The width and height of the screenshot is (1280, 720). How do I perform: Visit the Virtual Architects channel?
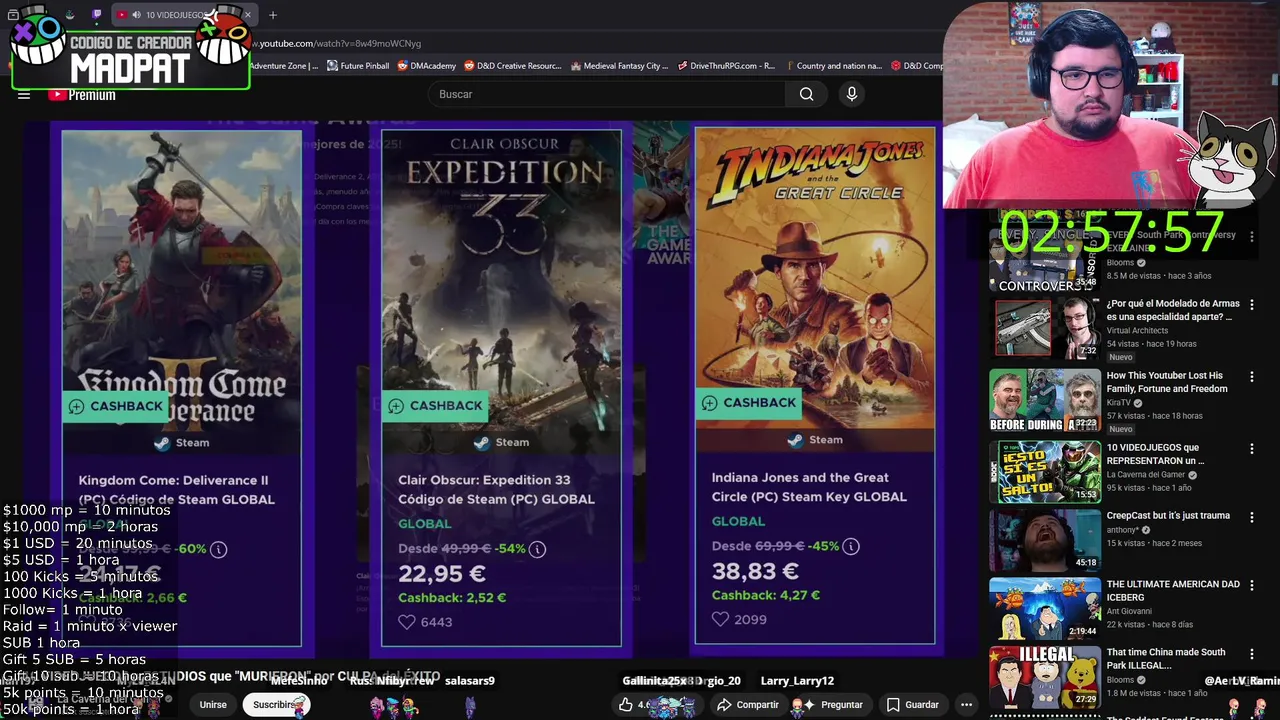(x=1137, y=330)
